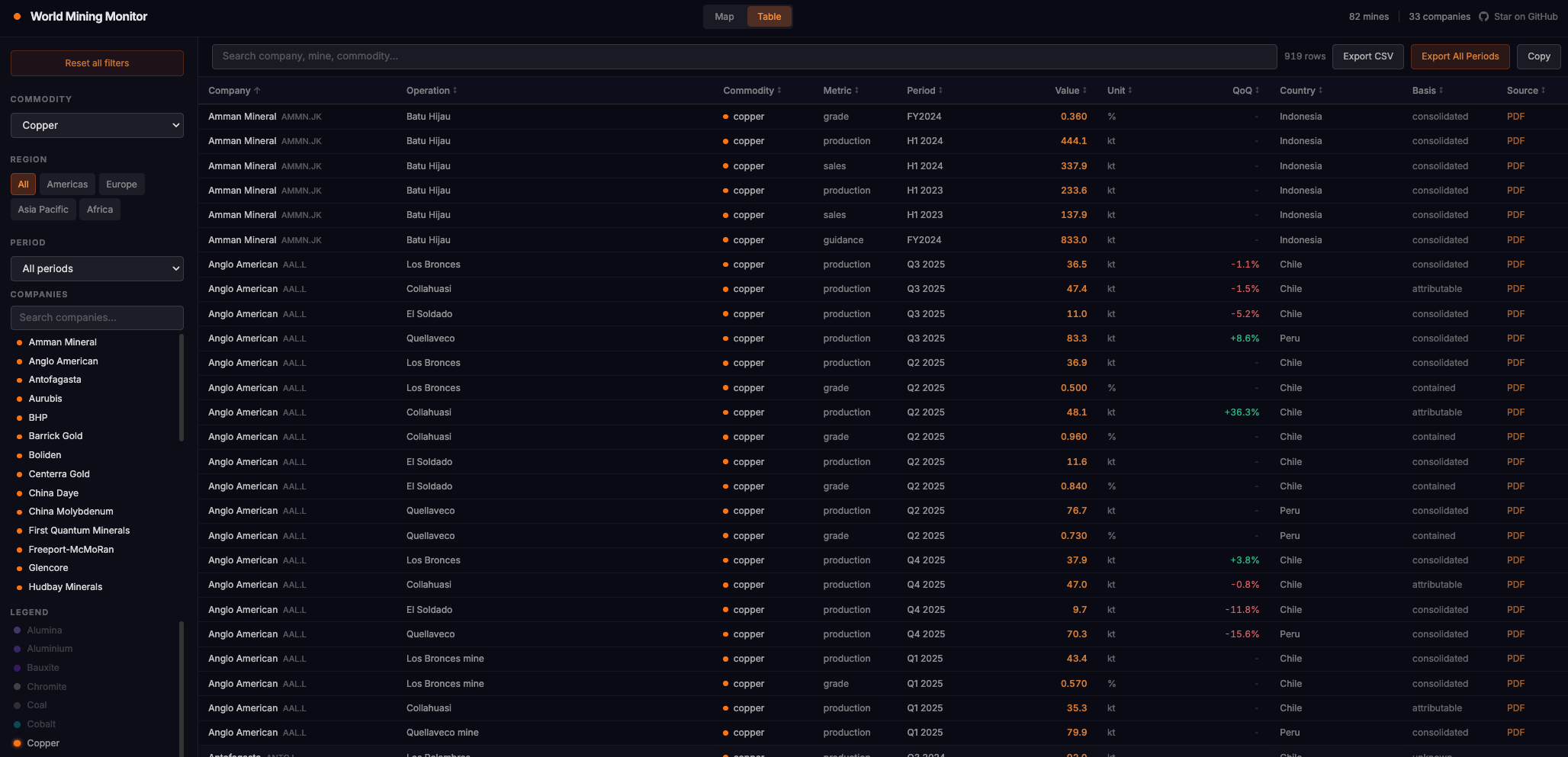Click the Star on GitHub icon
This screenshot has height=757, width=1568.
pos(1483,16)
